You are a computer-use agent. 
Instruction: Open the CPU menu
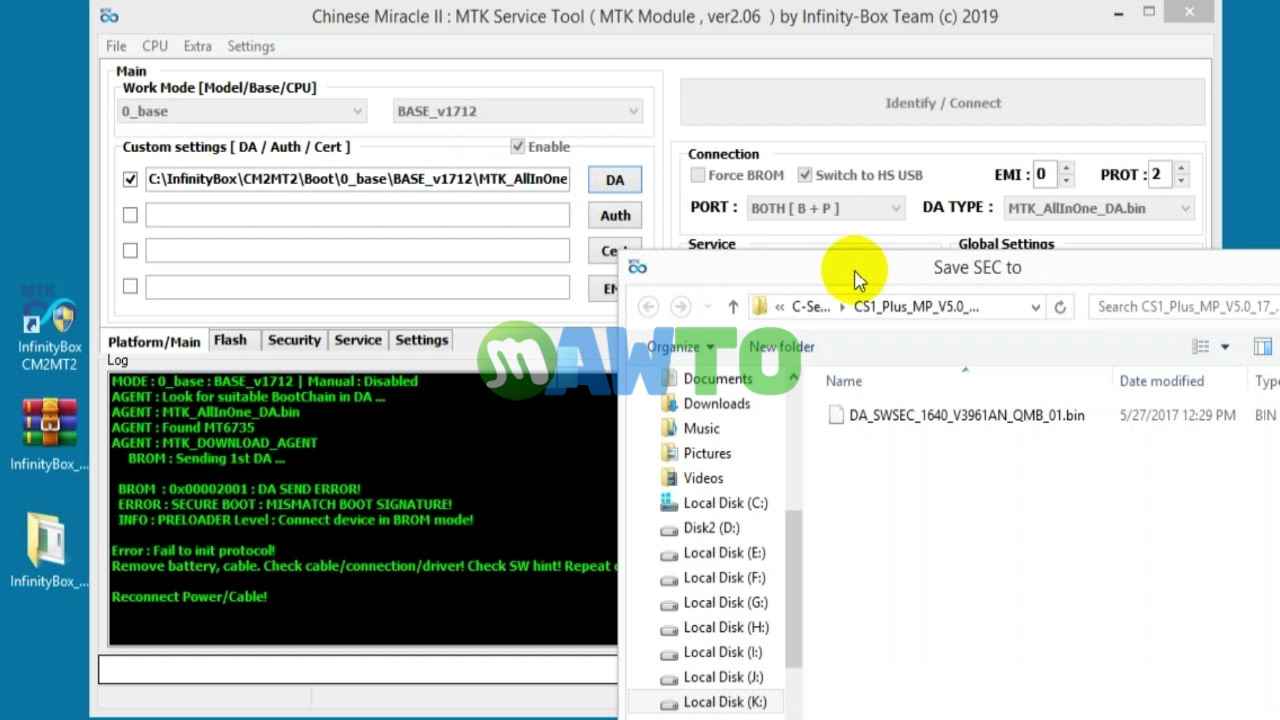pyautogui.click(x=155, y=46)
